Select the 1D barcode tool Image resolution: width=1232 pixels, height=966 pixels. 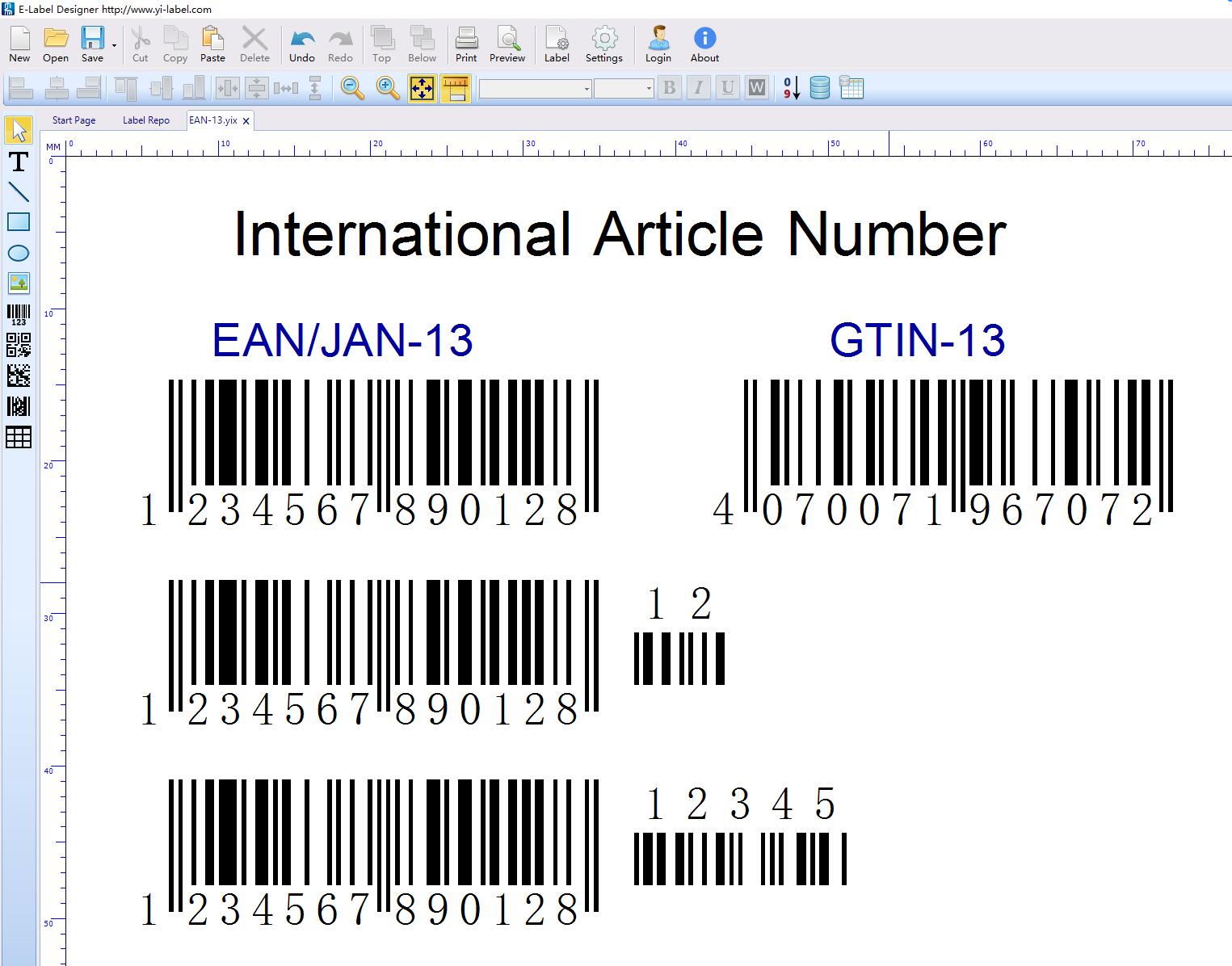pos(18,314)
